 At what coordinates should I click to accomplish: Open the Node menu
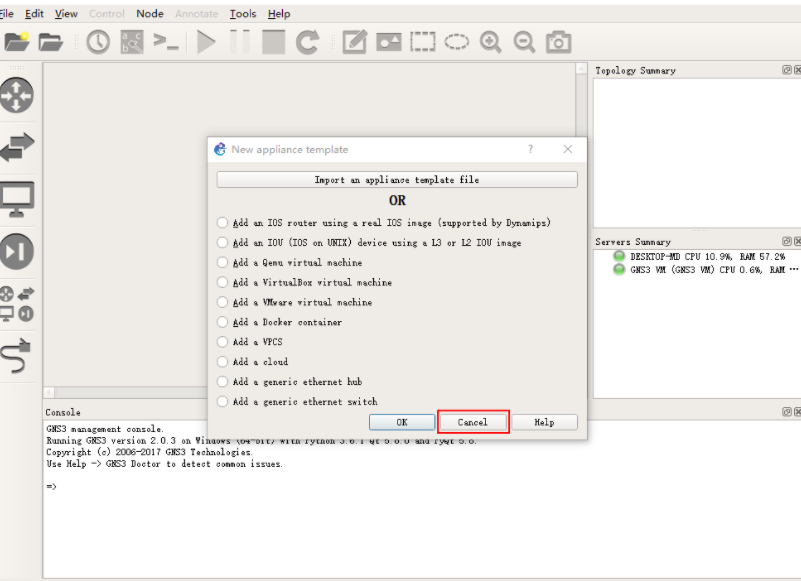point(150,13)
